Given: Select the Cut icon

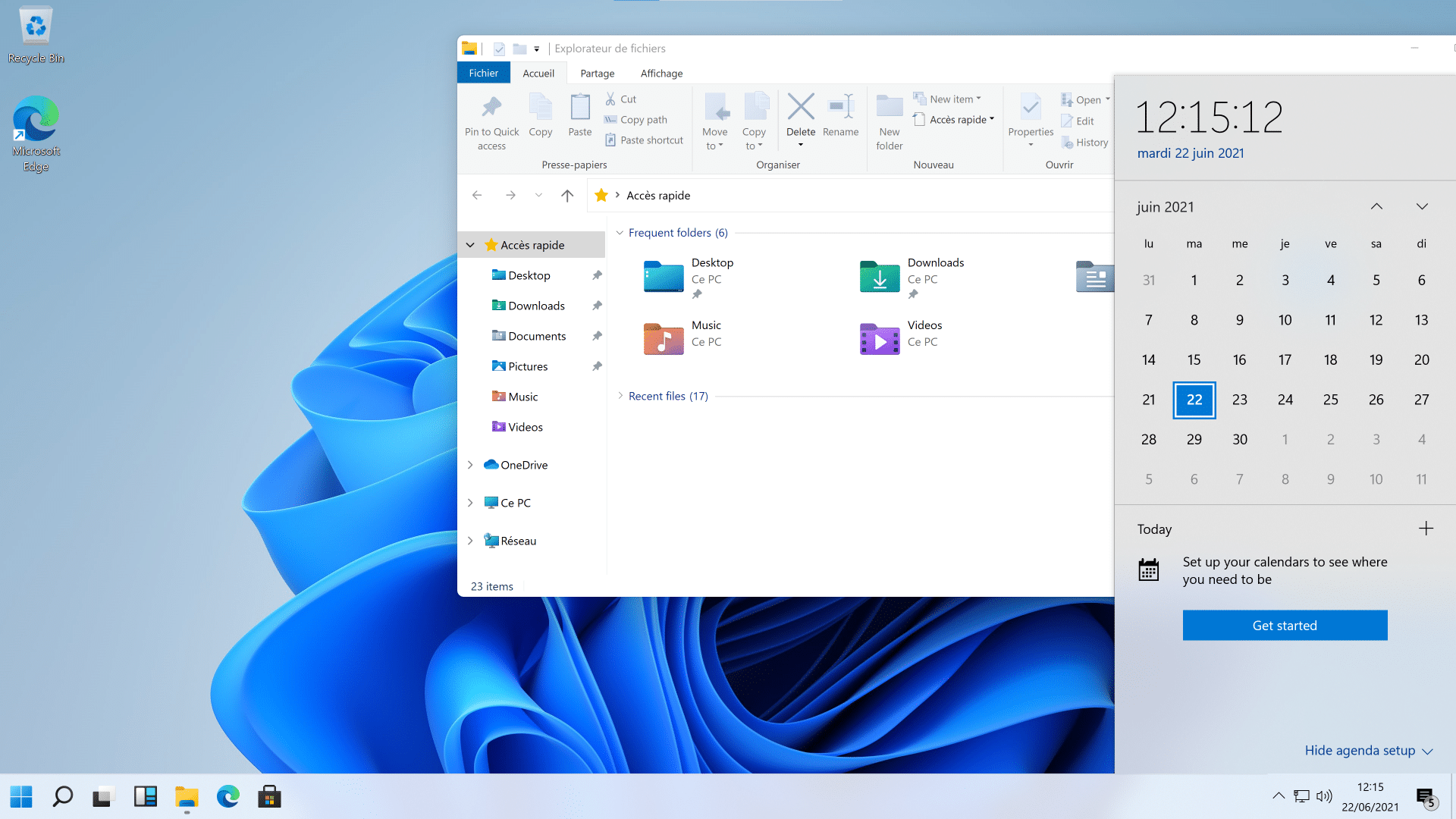Looking at the screenshot, I should click(x=620, y=99).
